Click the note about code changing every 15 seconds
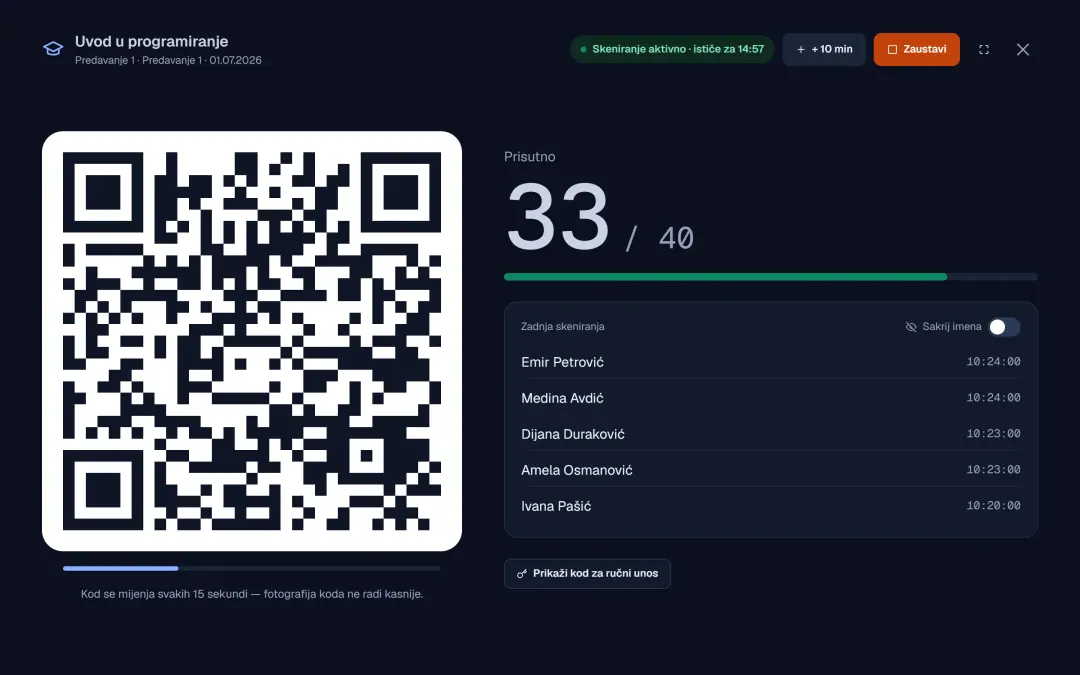This screenshot has width=1080, height=675. pyautogui.click(x=252, y=594)
